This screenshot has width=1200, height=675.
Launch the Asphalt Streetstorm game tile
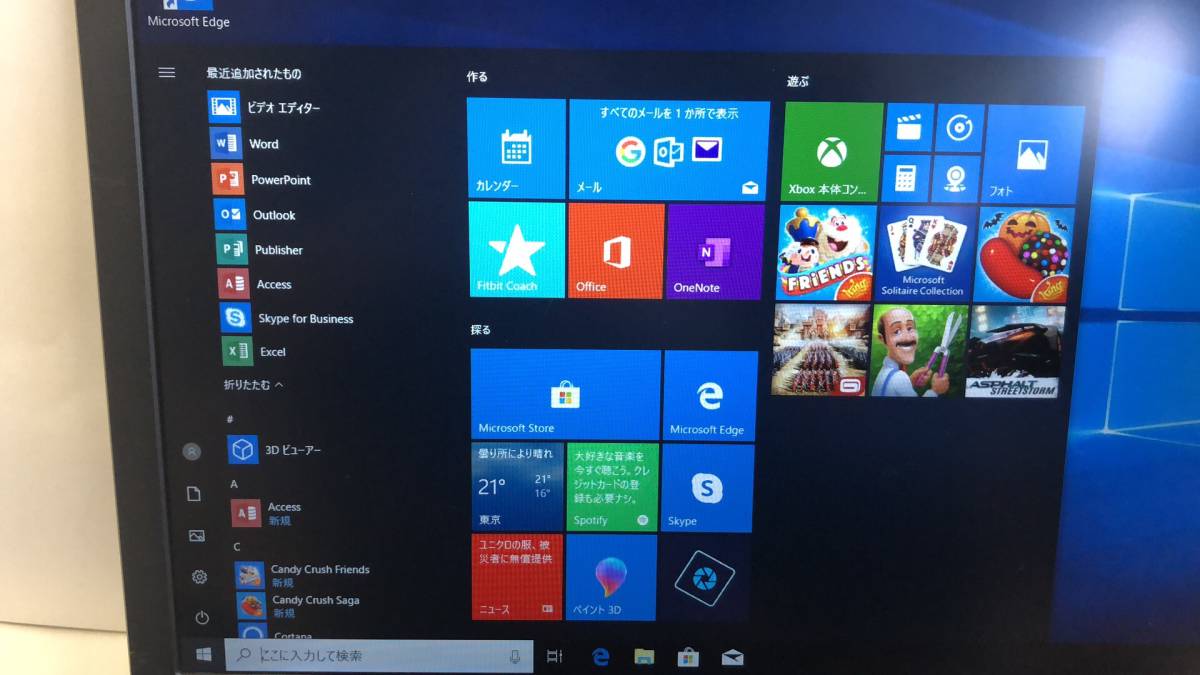tap(1014, 352)
